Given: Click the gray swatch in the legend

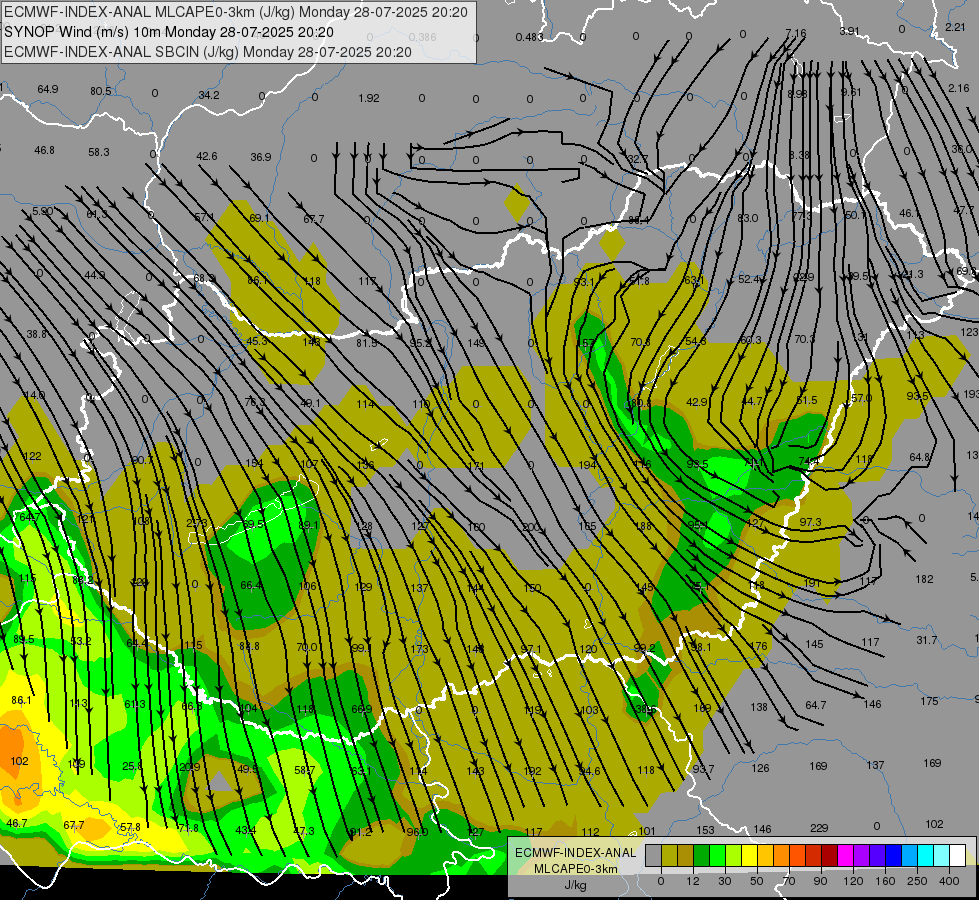Looking at the screenshot, I should [x=654, y=855].
